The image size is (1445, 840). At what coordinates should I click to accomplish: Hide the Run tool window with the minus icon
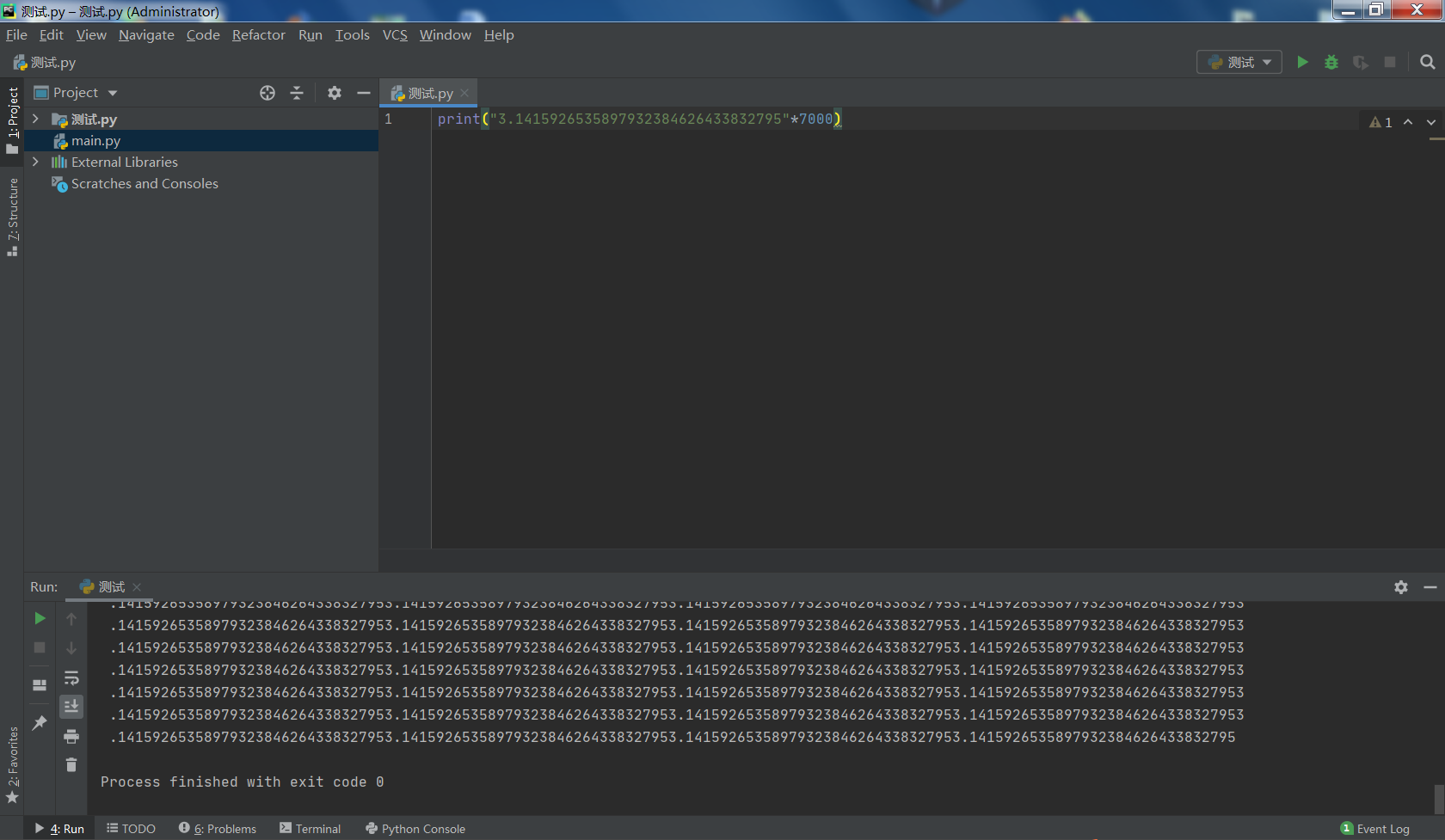[1430, 587]
